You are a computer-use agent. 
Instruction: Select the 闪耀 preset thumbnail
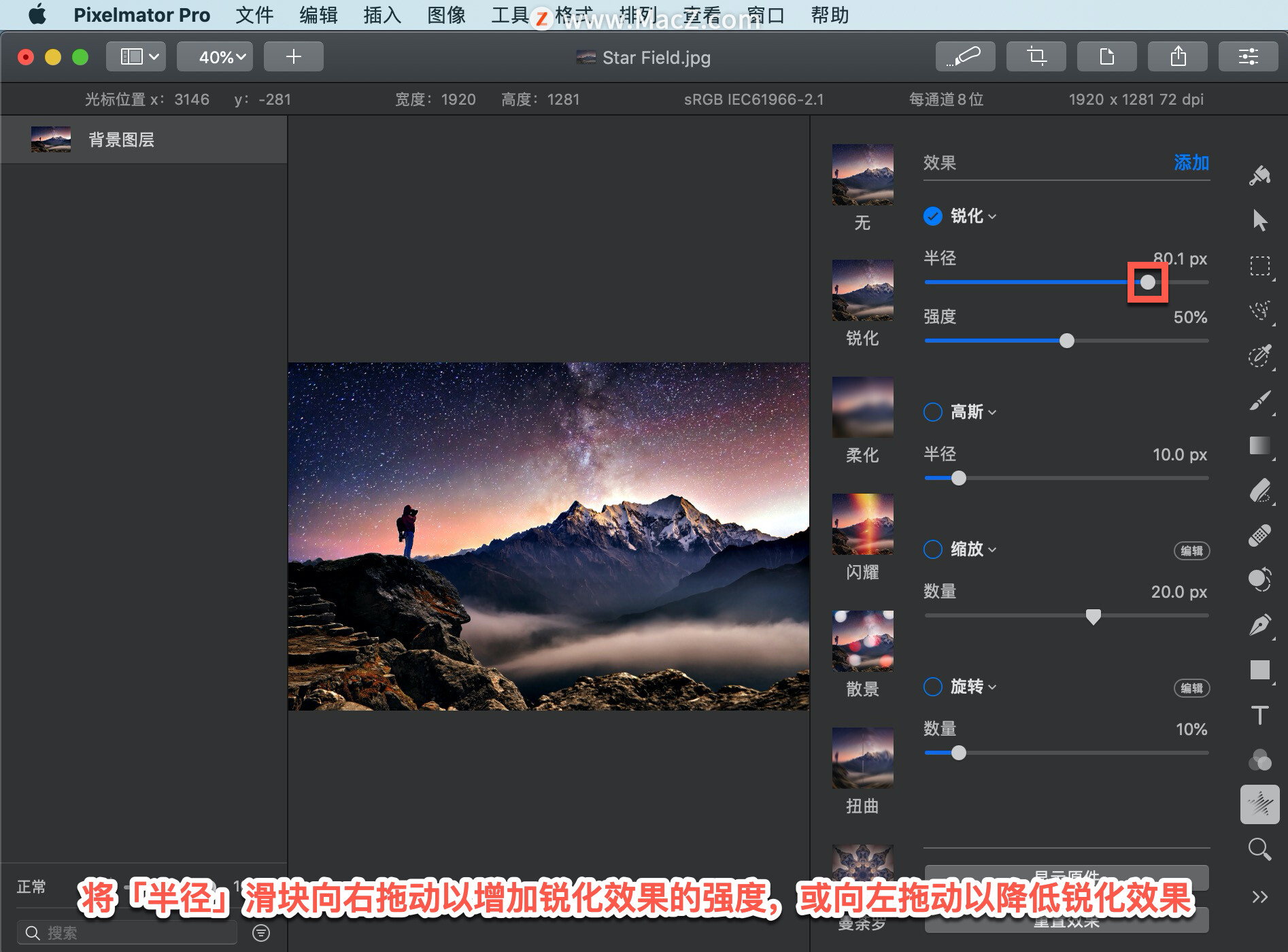[862, 524]
